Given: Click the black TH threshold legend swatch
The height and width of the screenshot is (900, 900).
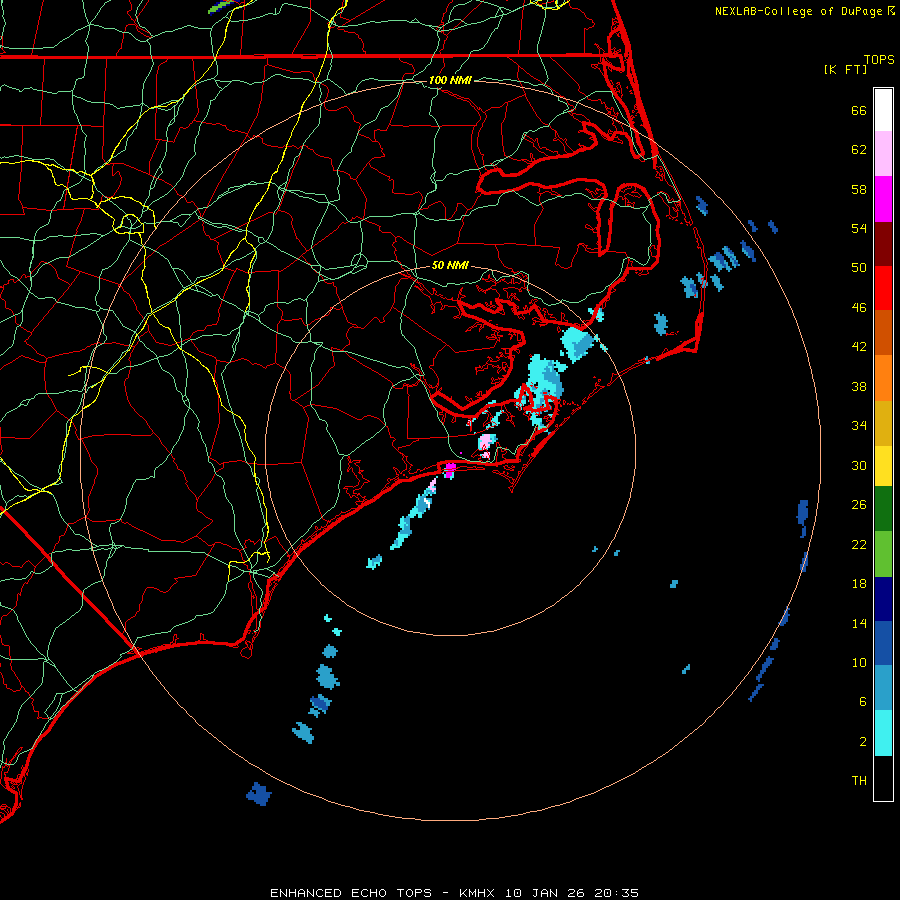Looking at the screenshot, I should click(x=883, y=778).
